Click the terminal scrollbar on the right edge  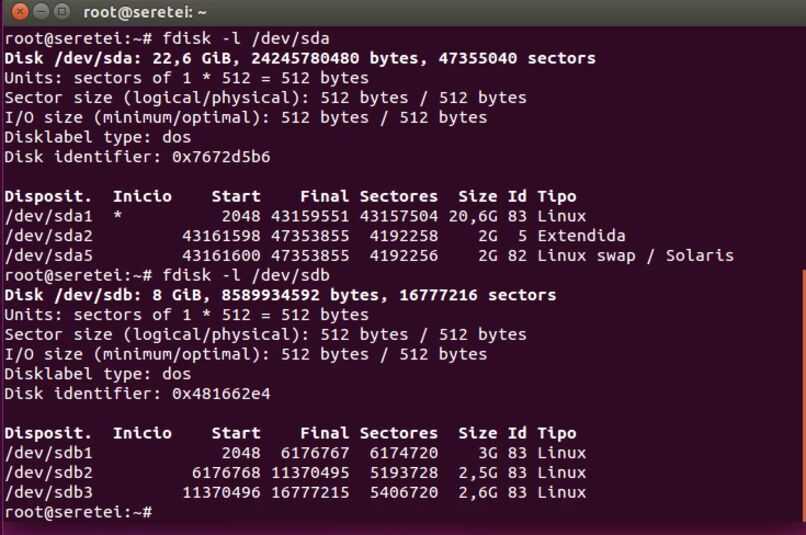pos(803,396)
